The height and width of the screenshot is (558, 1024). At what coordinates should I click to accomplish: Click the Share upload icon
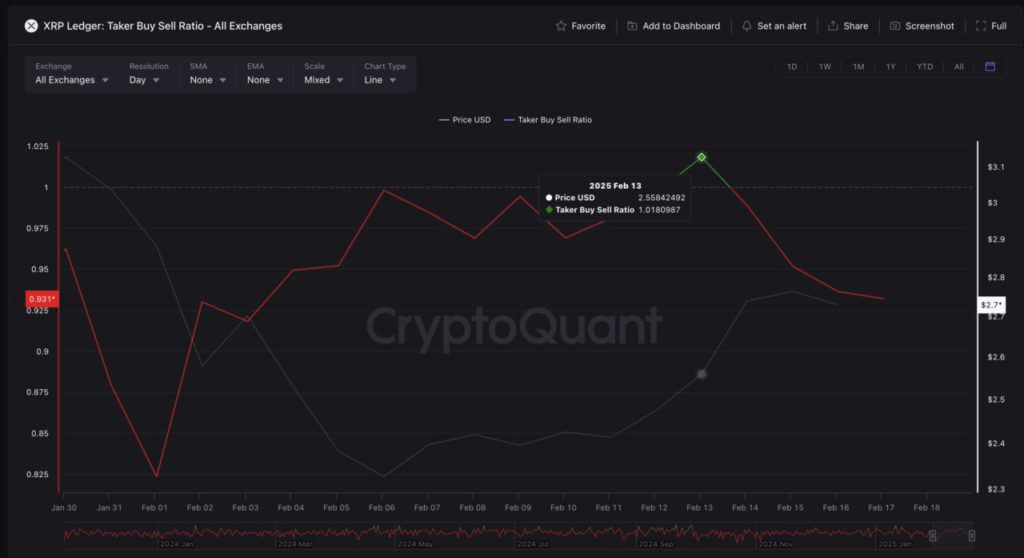point(833,26)
